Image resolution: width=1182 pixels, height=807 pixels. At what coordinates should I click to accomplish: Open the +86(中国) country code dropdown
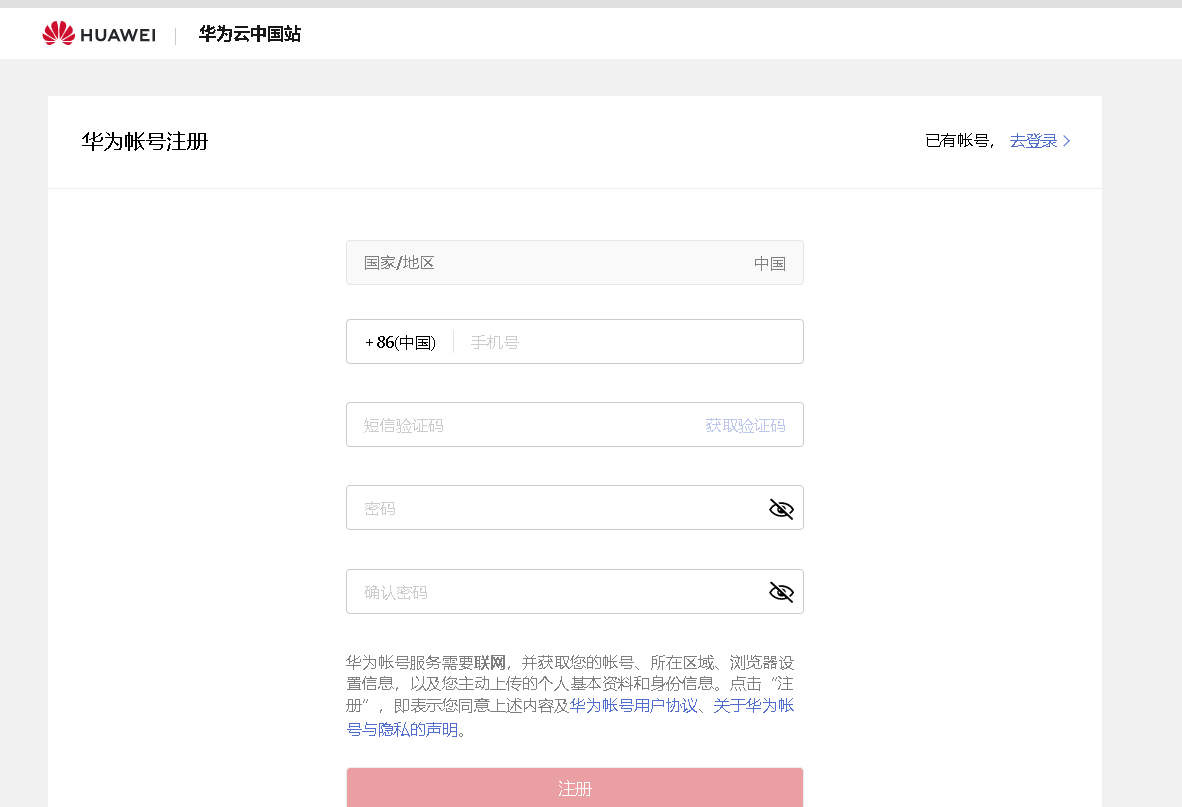coord(400,342)
